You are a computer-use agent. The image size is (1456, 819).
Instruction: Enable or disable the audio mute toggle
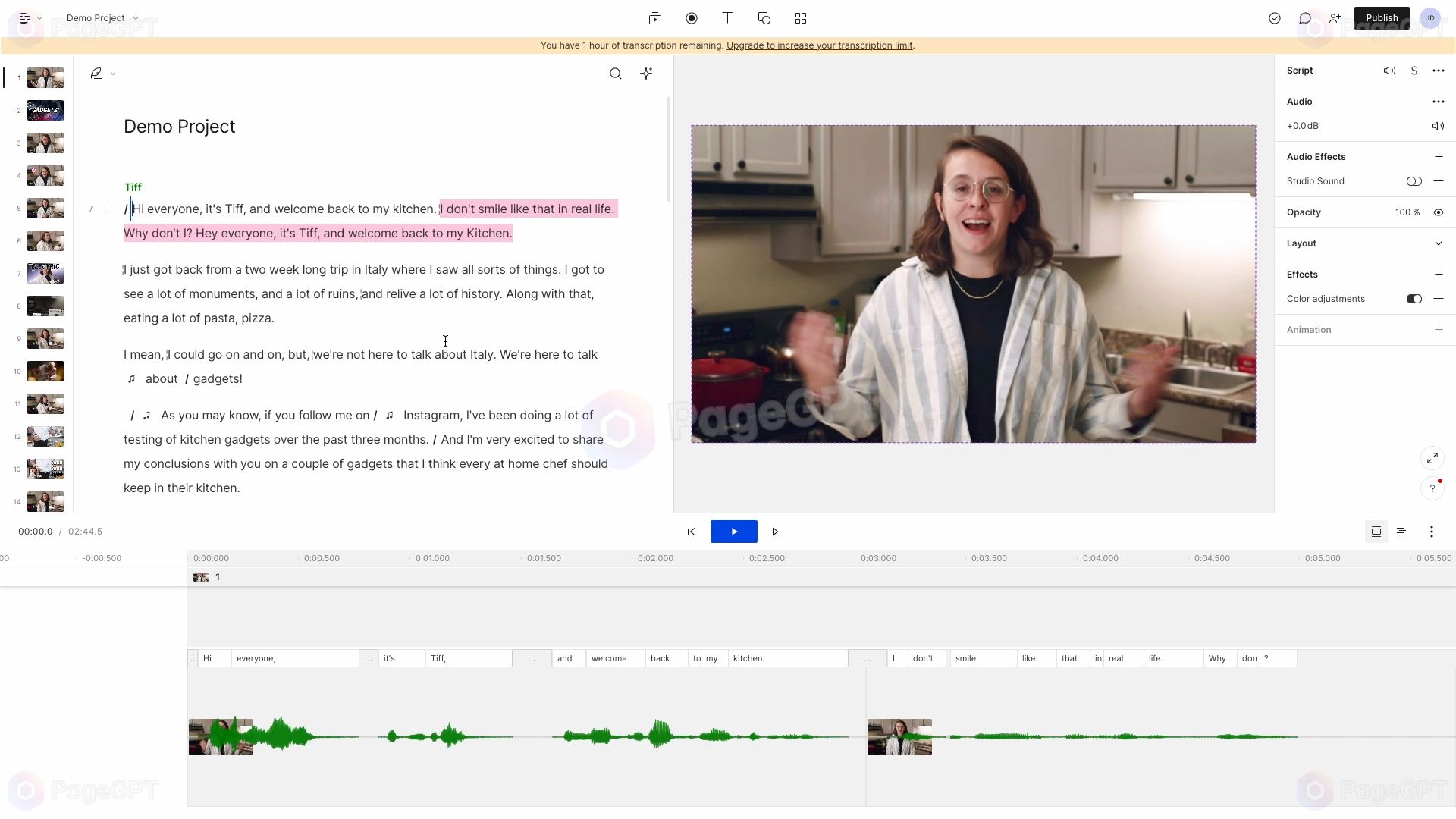(1439, 125)
